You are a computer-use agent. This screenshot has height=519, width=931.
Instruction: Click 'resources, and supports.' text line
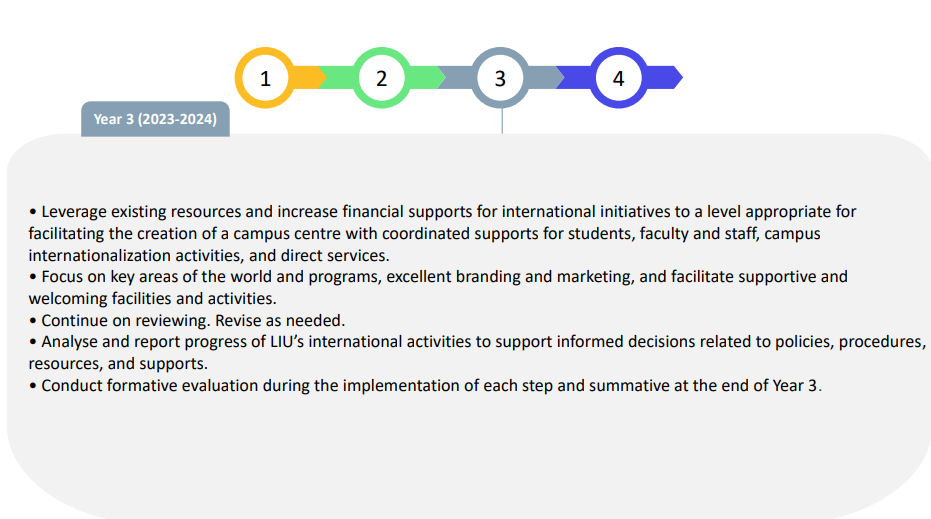coord(118,363)
